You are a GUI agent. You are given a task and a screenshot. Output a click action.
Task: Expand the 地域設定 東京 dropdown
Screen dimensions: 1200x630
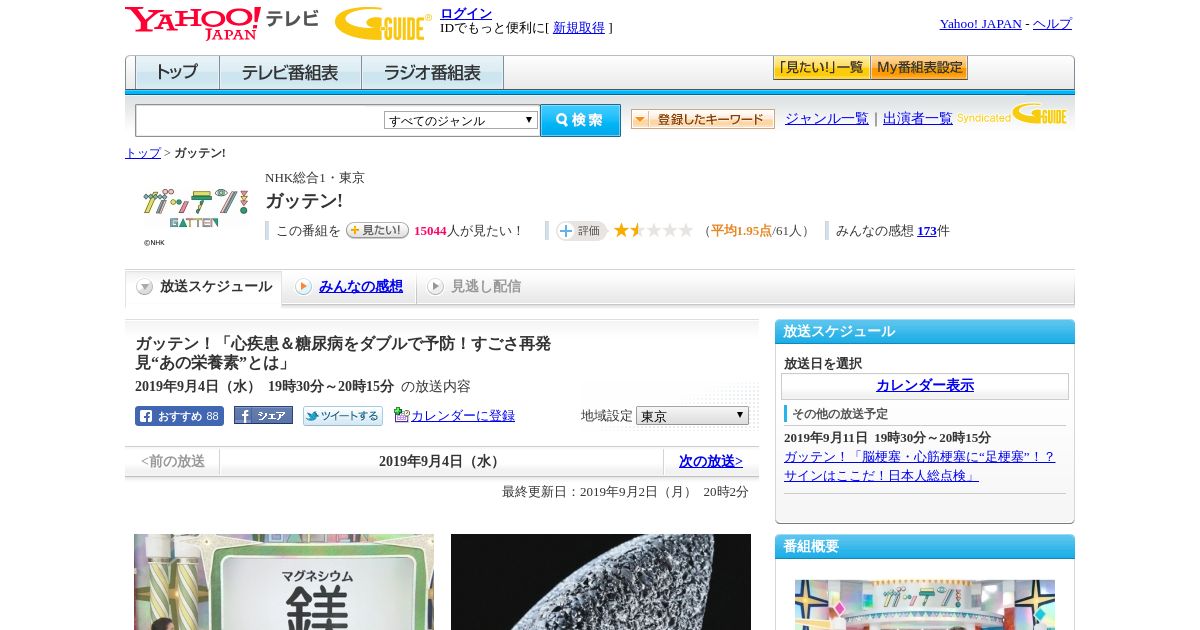click(x=692, y=415)
